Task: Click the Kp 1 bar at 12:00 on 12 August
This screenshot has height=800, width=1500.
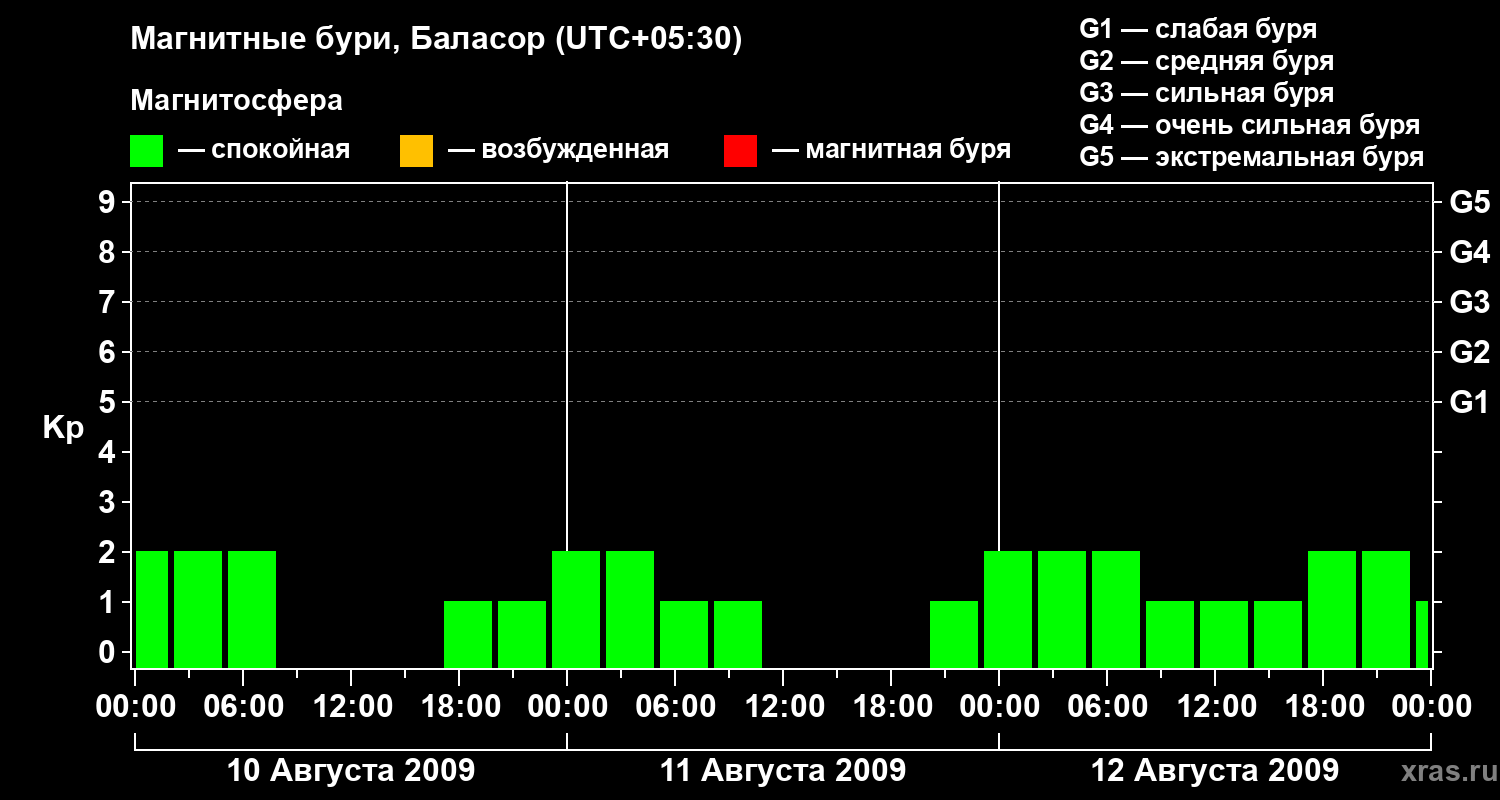Action: pos(1224,634)
